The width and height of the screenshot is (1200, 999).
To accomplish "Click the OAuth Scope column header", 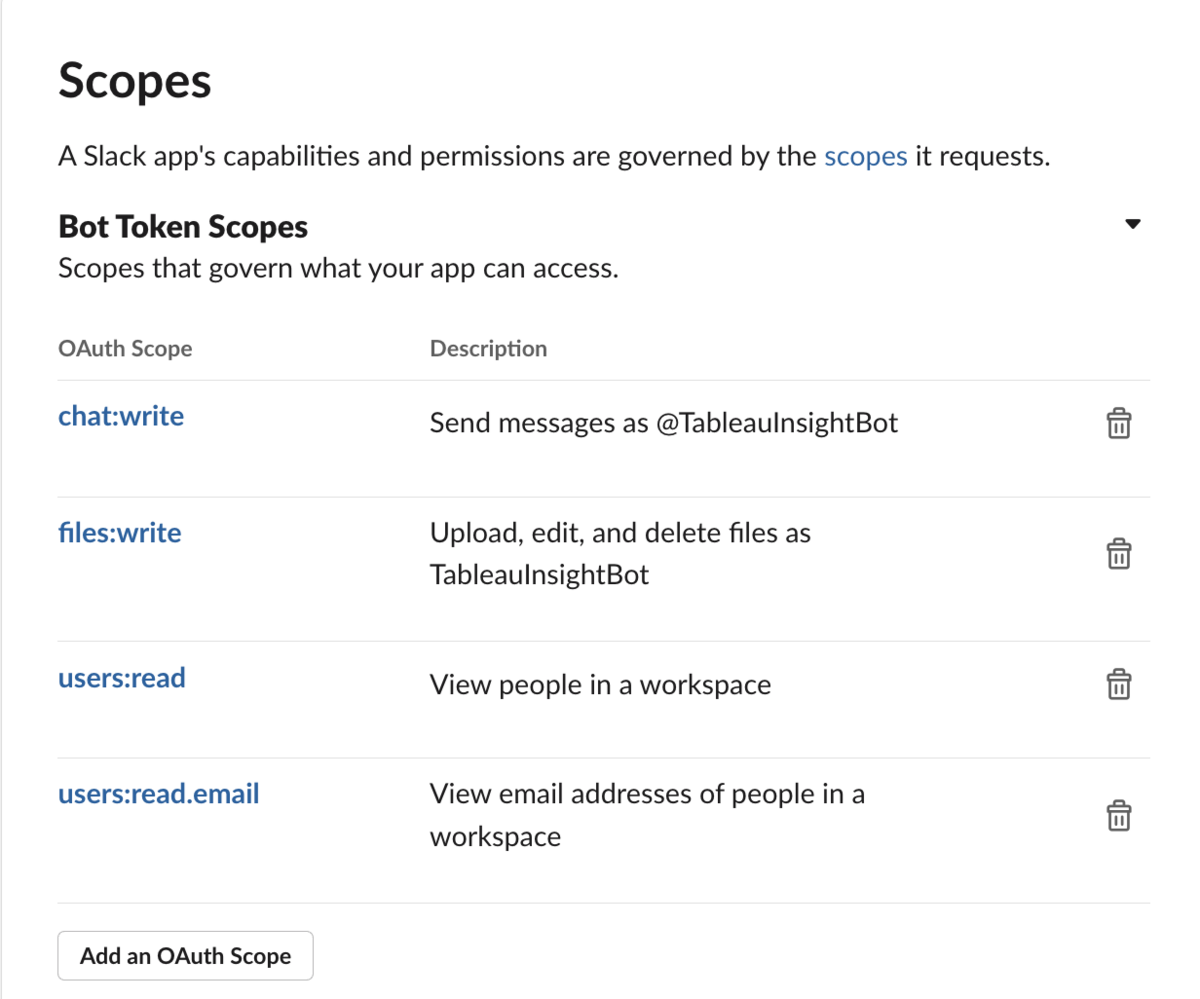I will [125, 349].
